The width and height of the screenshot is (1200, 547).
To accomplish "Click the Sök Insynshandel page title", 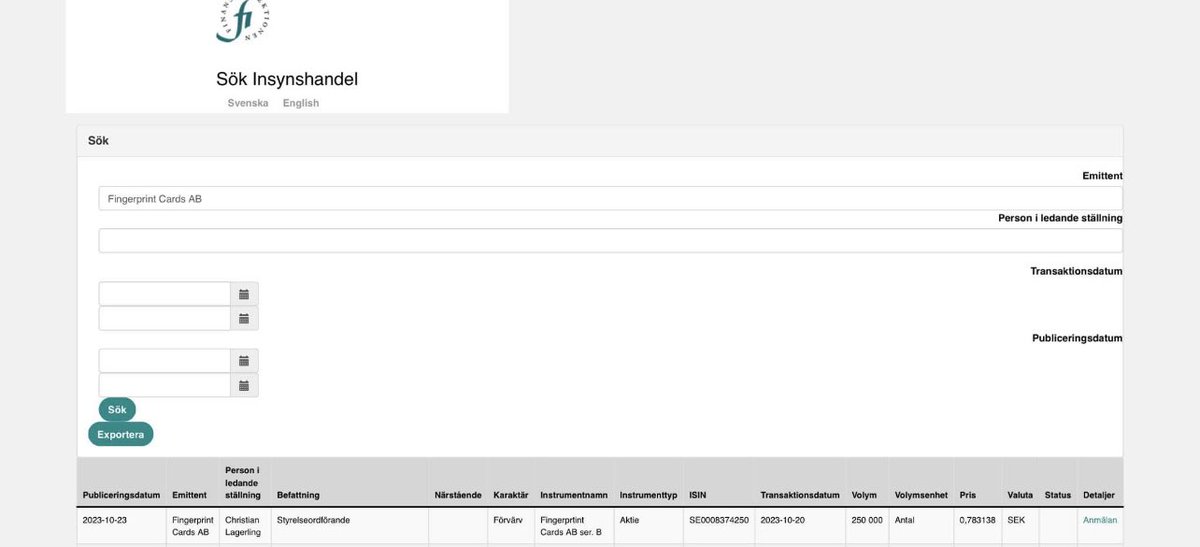I will pos(287,79).
